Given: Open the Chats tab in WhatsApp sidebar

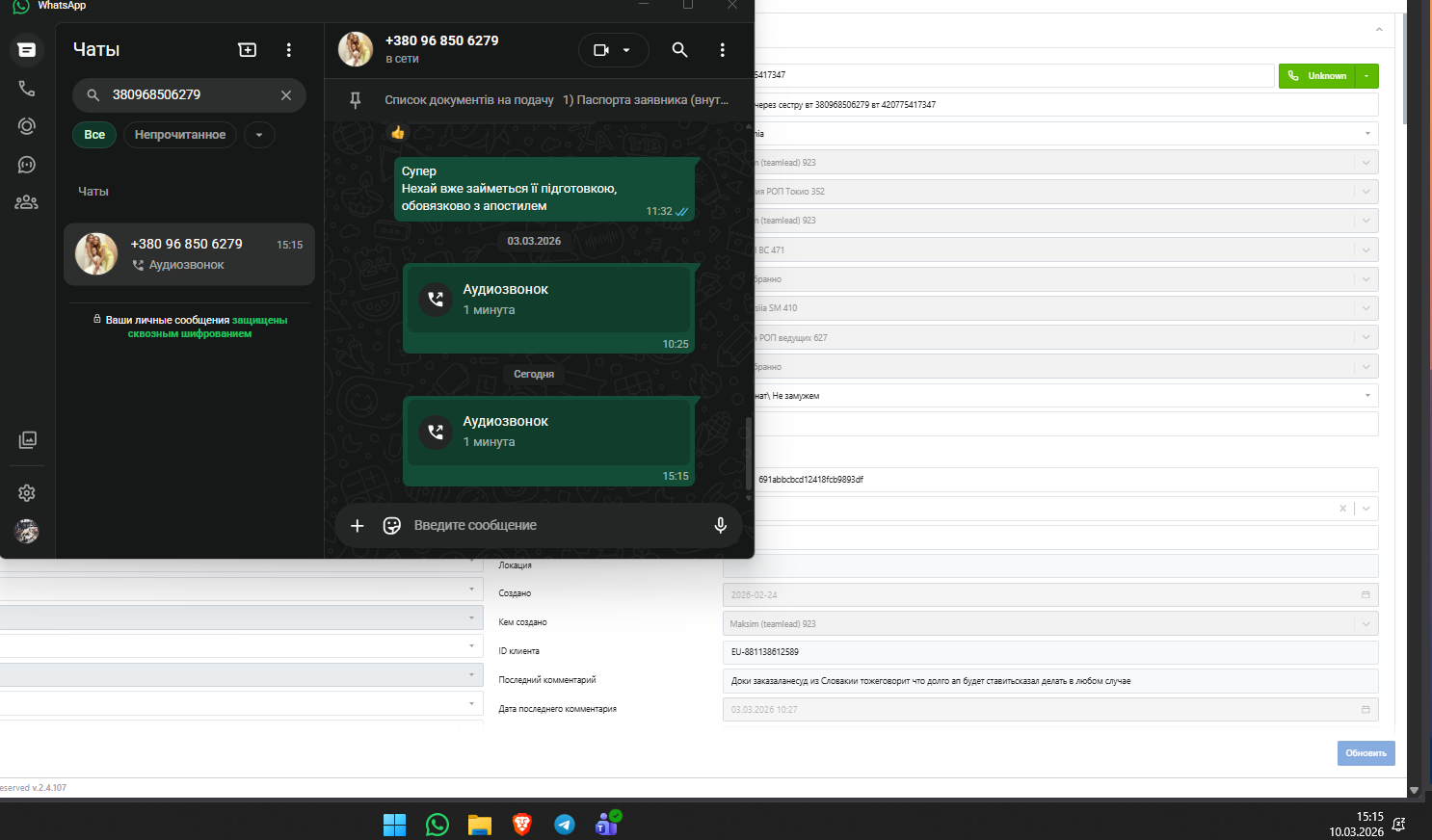Looking at the screenshot, I should click(27, 50).
